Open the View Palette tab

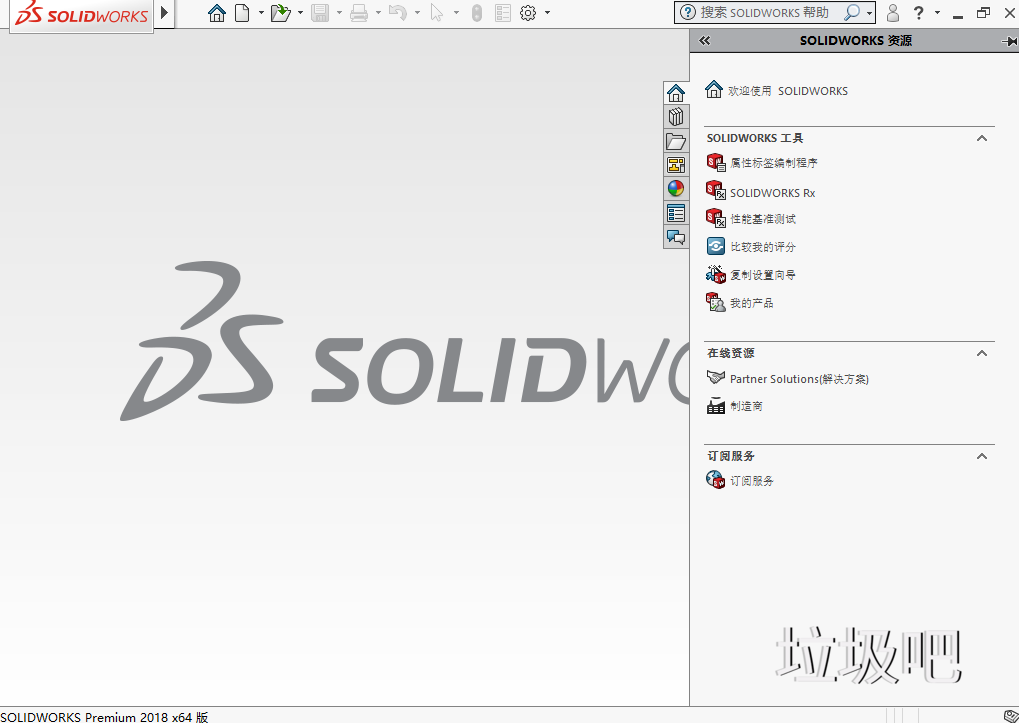point(676,165)
